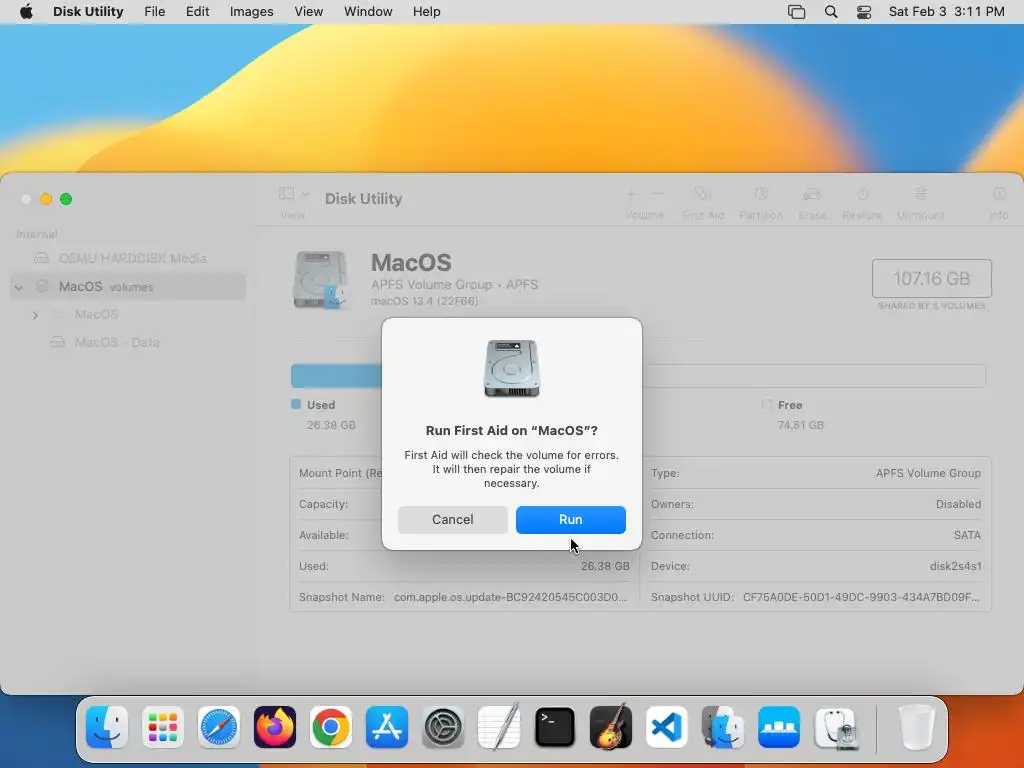Screen dimensions: 1024x768
Task: Open the File menu
Action: coord(155,12)
